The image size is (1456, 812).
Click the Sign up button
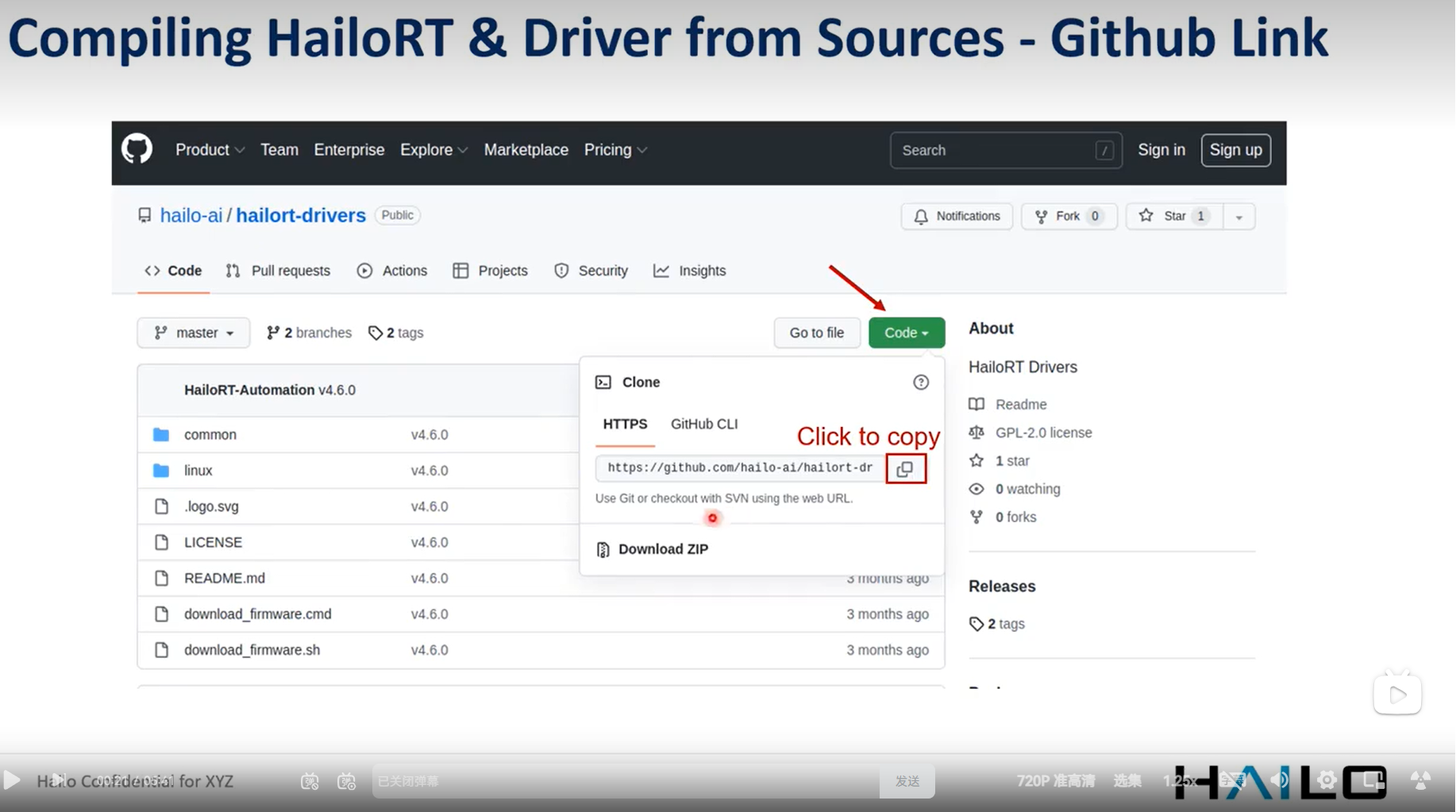point(1236,150)
